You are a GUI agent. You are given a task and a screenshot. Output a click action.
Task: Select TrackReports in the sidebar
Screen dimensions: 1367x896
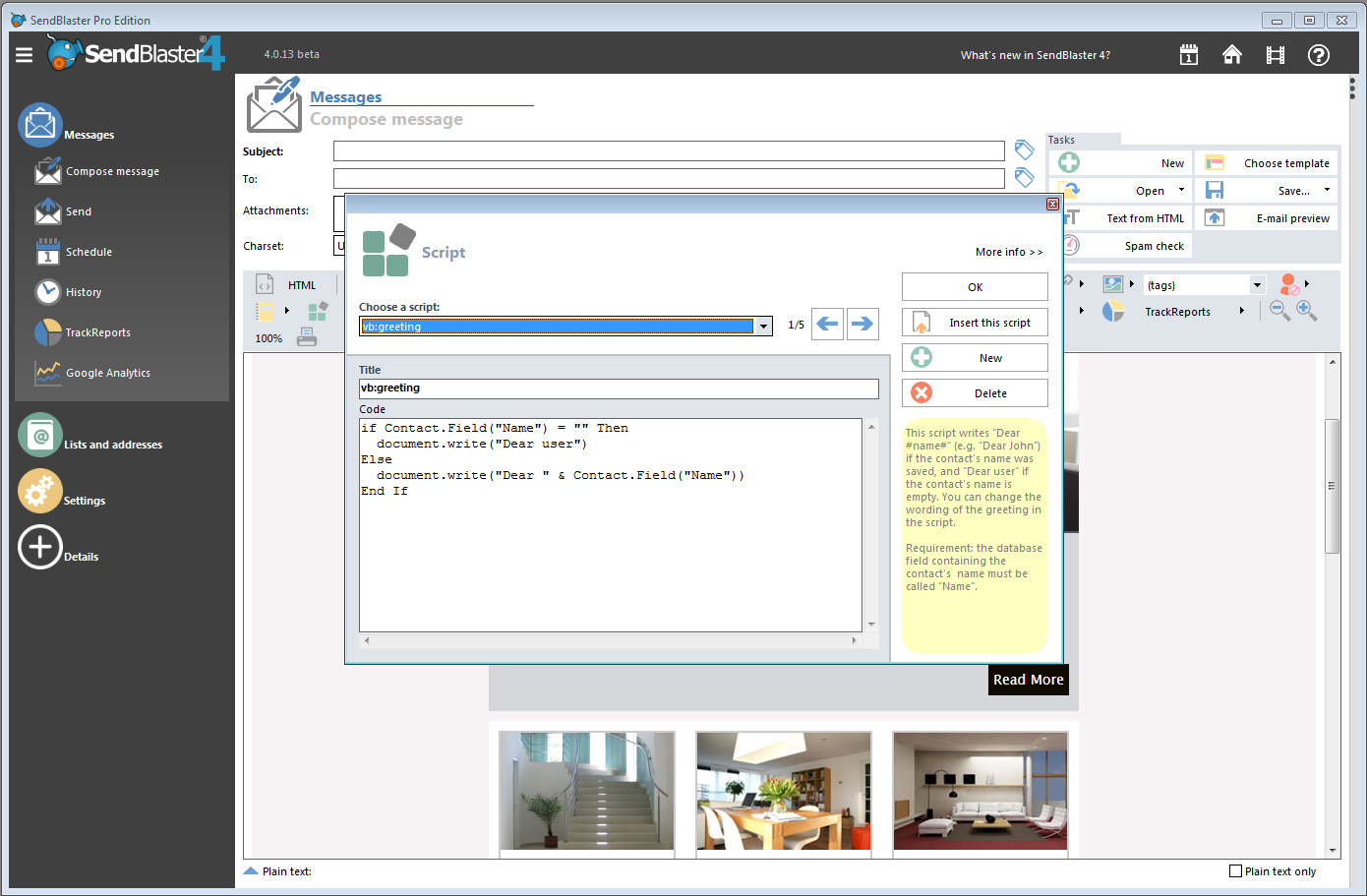click(x=97, y=332)
